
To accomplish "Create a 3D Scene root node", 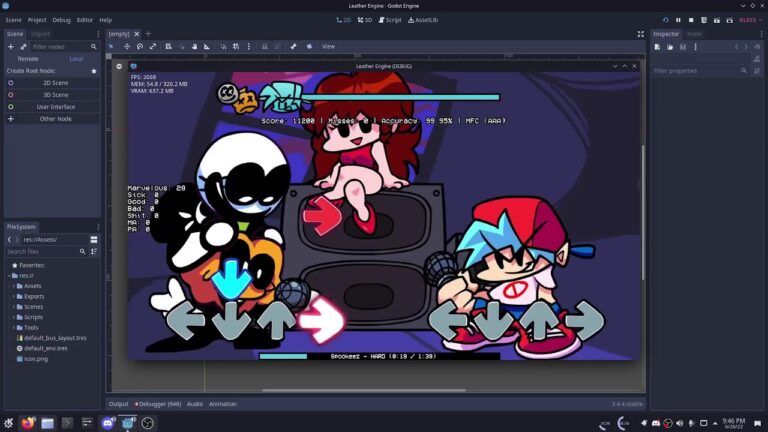I will pyautogui.click(x=52, y=95).
